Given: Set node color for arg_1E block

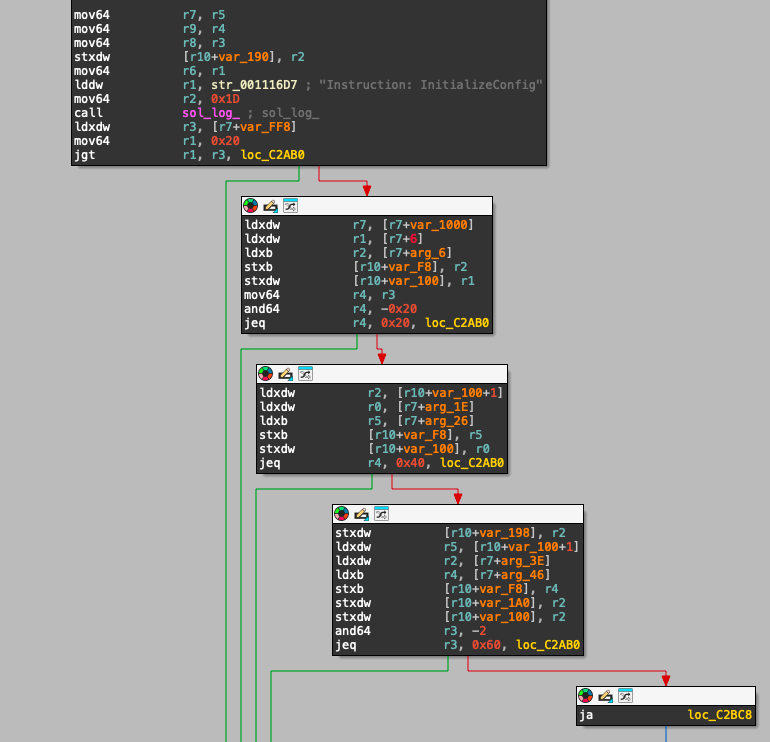Looking at the screenshot, I should pos(265,374).
